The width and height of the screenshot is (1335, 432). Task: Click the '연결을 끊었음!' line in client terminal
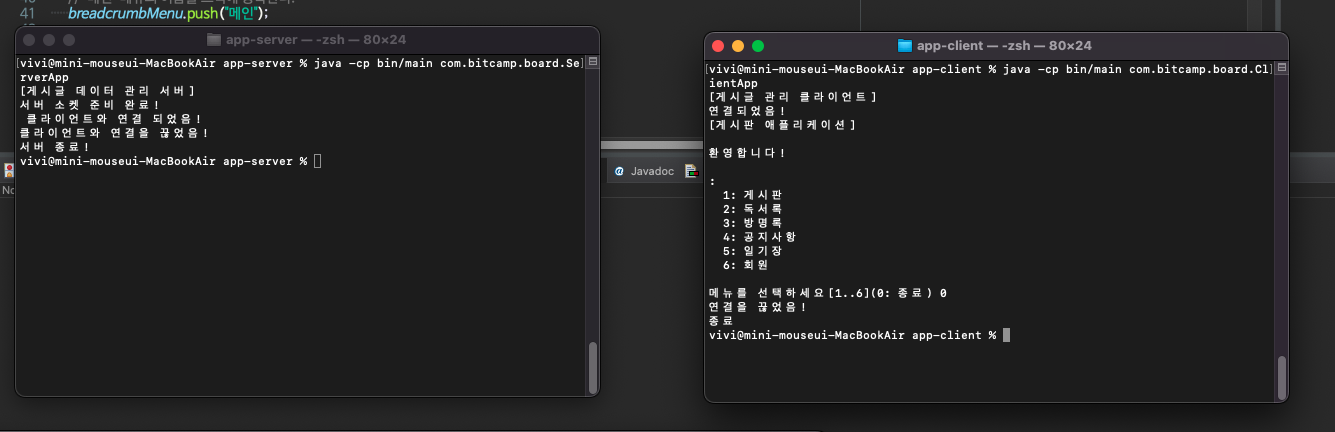[x=757, y=307]
